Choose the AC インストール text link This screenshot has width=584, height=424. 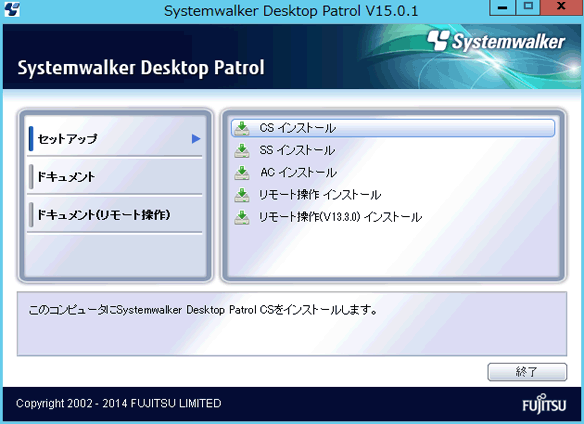pos(298,173)
